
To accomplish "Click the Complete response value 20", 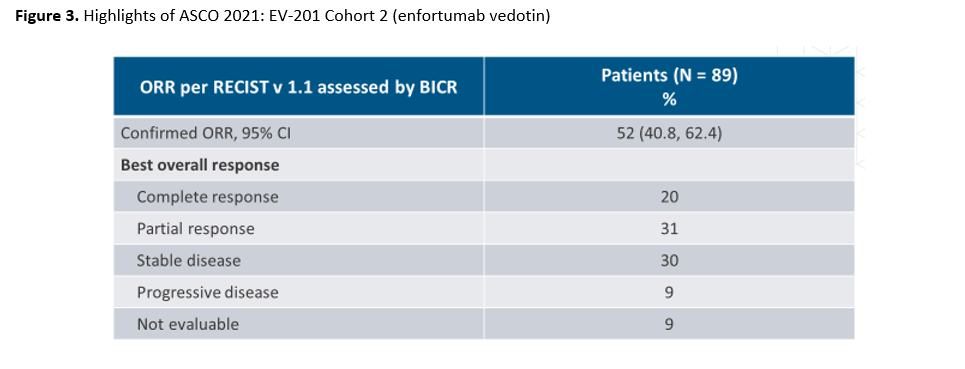I will [x=669, y=197].
